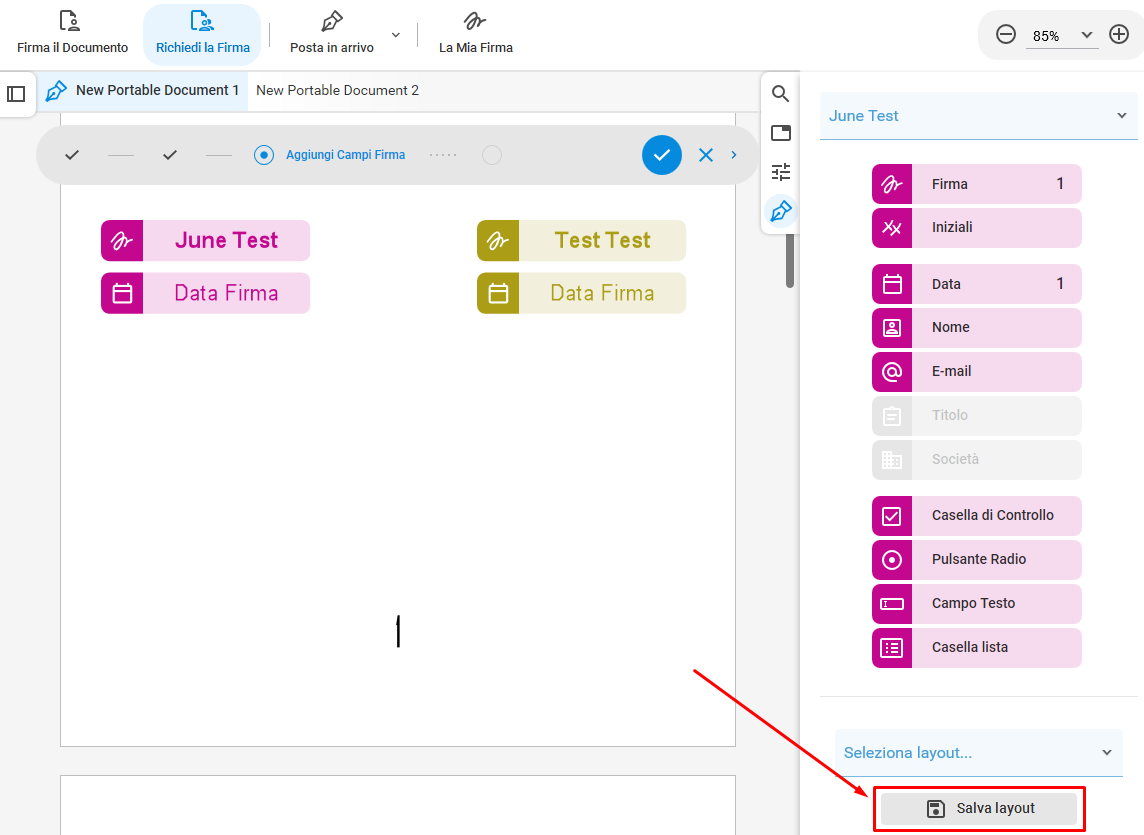Click Nome person icon in panel
The height and width of the screenshot is (835, 1144).
coord(892,327)
